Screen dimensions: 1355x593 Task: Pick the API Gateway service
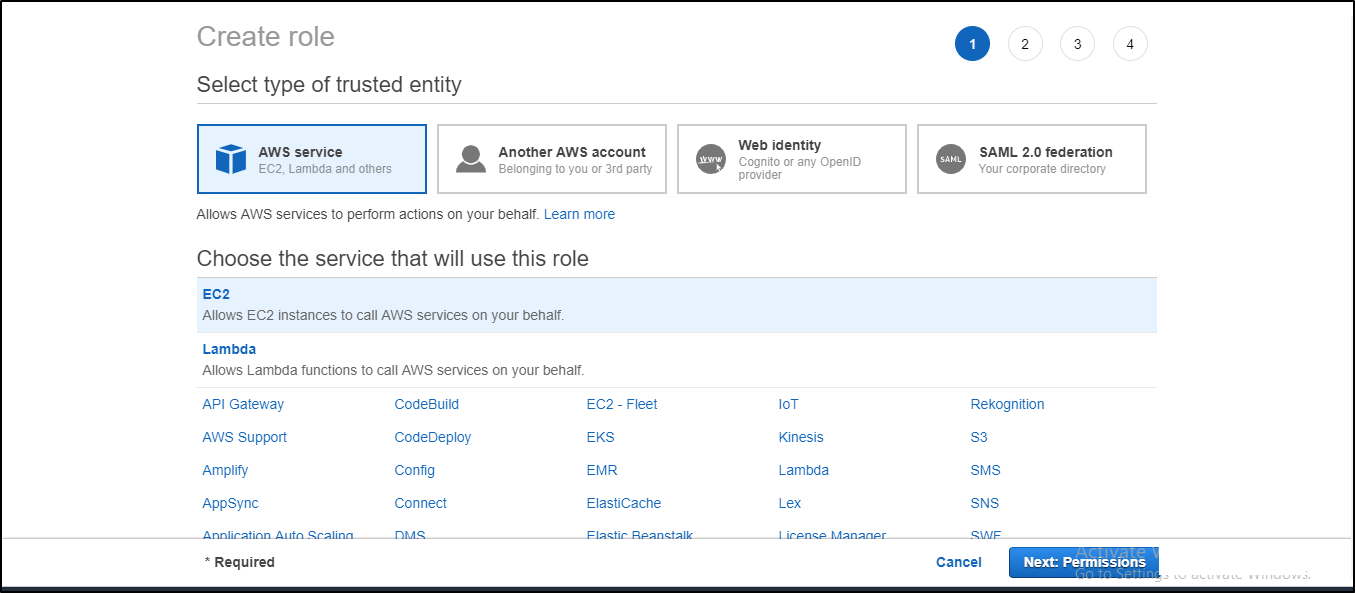[243, 404]
